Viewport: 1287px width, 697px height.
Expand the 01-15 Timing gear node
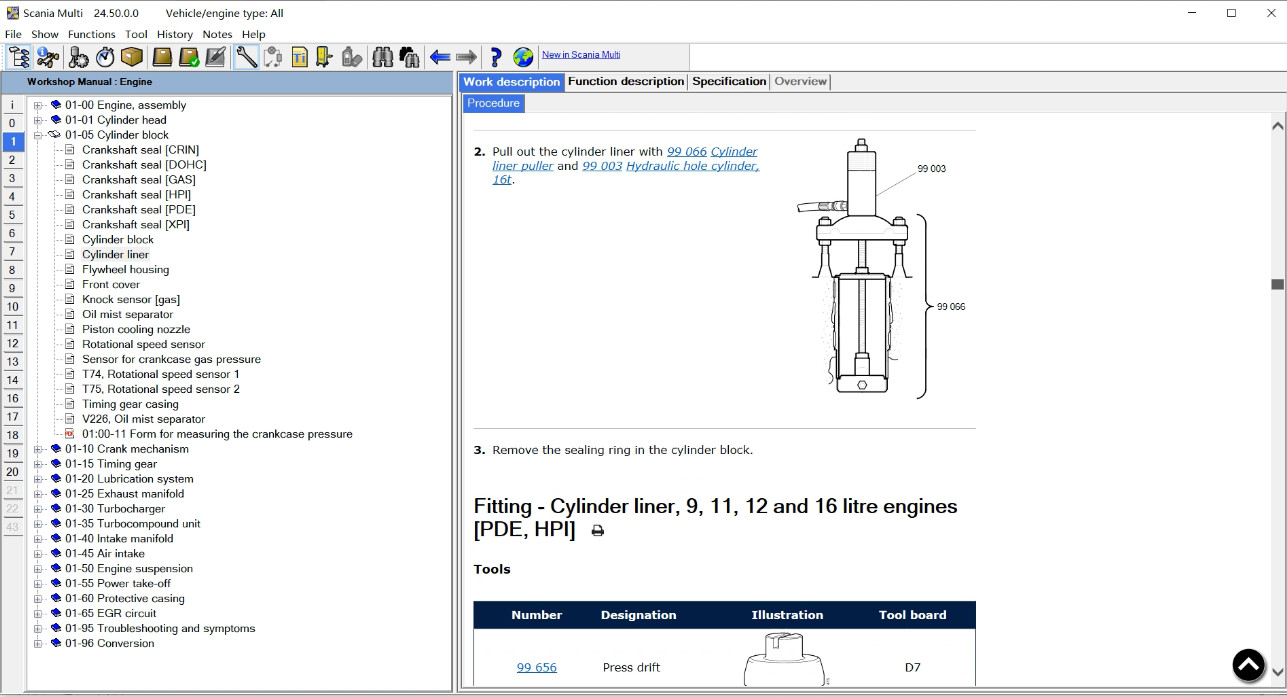(38, 464)
